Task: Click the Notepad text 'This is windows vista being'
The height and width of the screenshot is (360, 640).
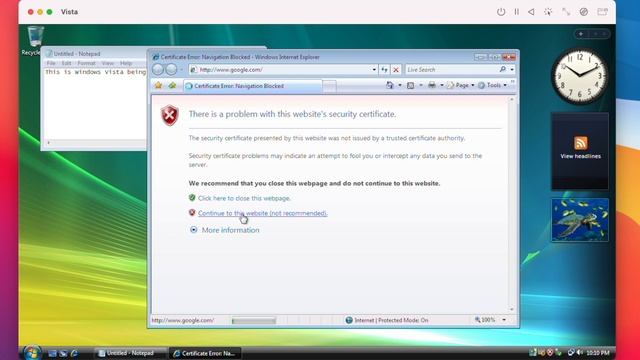Action: click(x=96, y=72)
